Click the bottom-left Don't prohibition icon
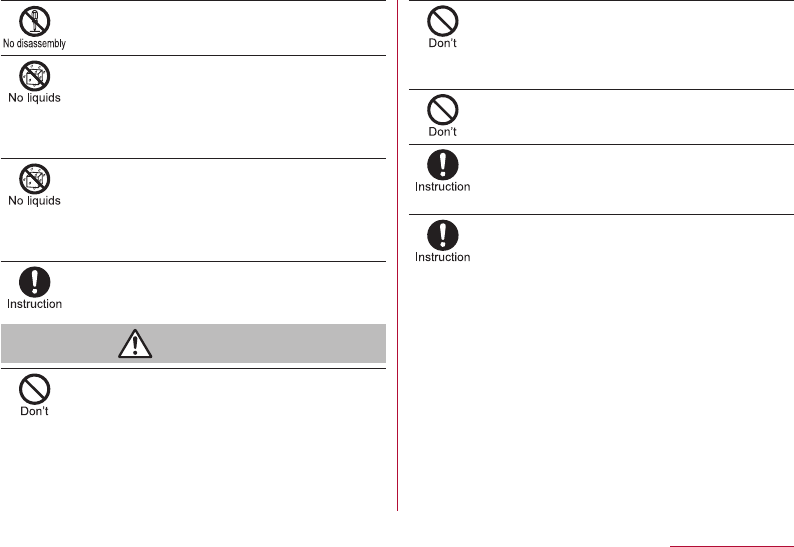This screenshot has width=794, height=547. point(34,389)
